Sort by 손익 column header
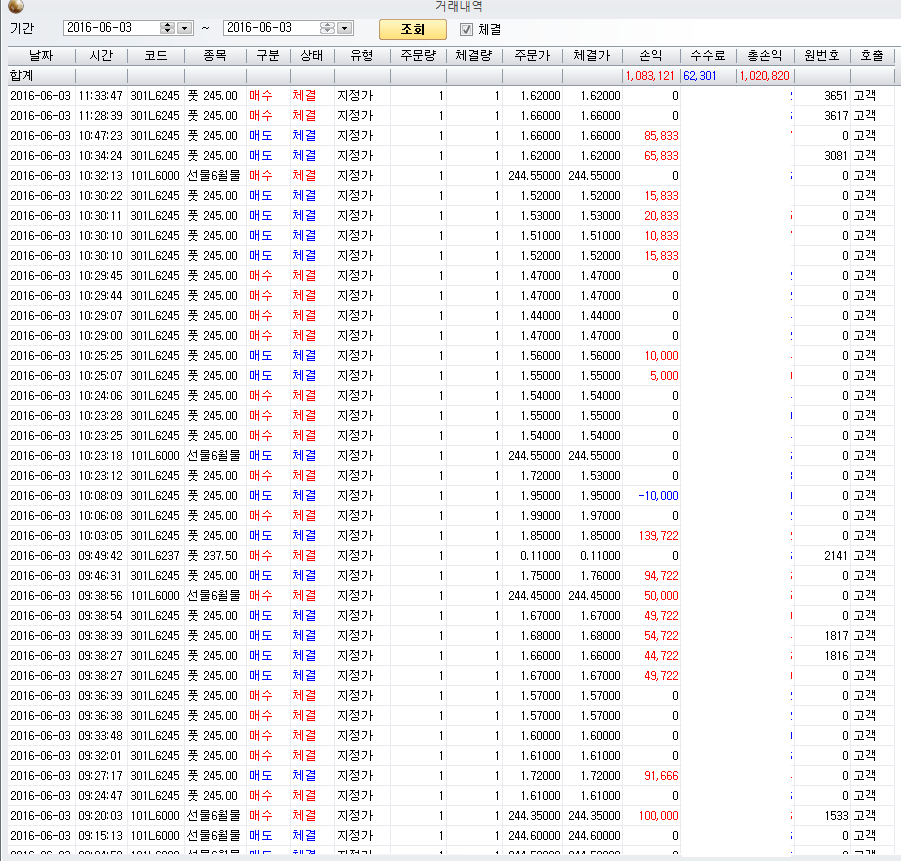The image size is (901, 861). (651, 56)
